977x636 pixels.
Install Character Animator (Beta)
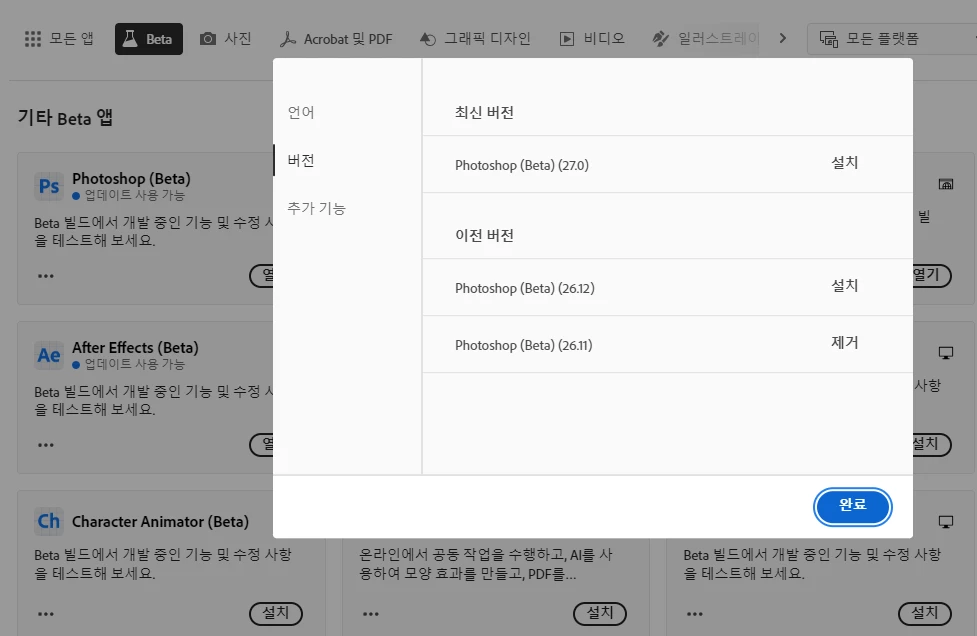click(275, 613)
